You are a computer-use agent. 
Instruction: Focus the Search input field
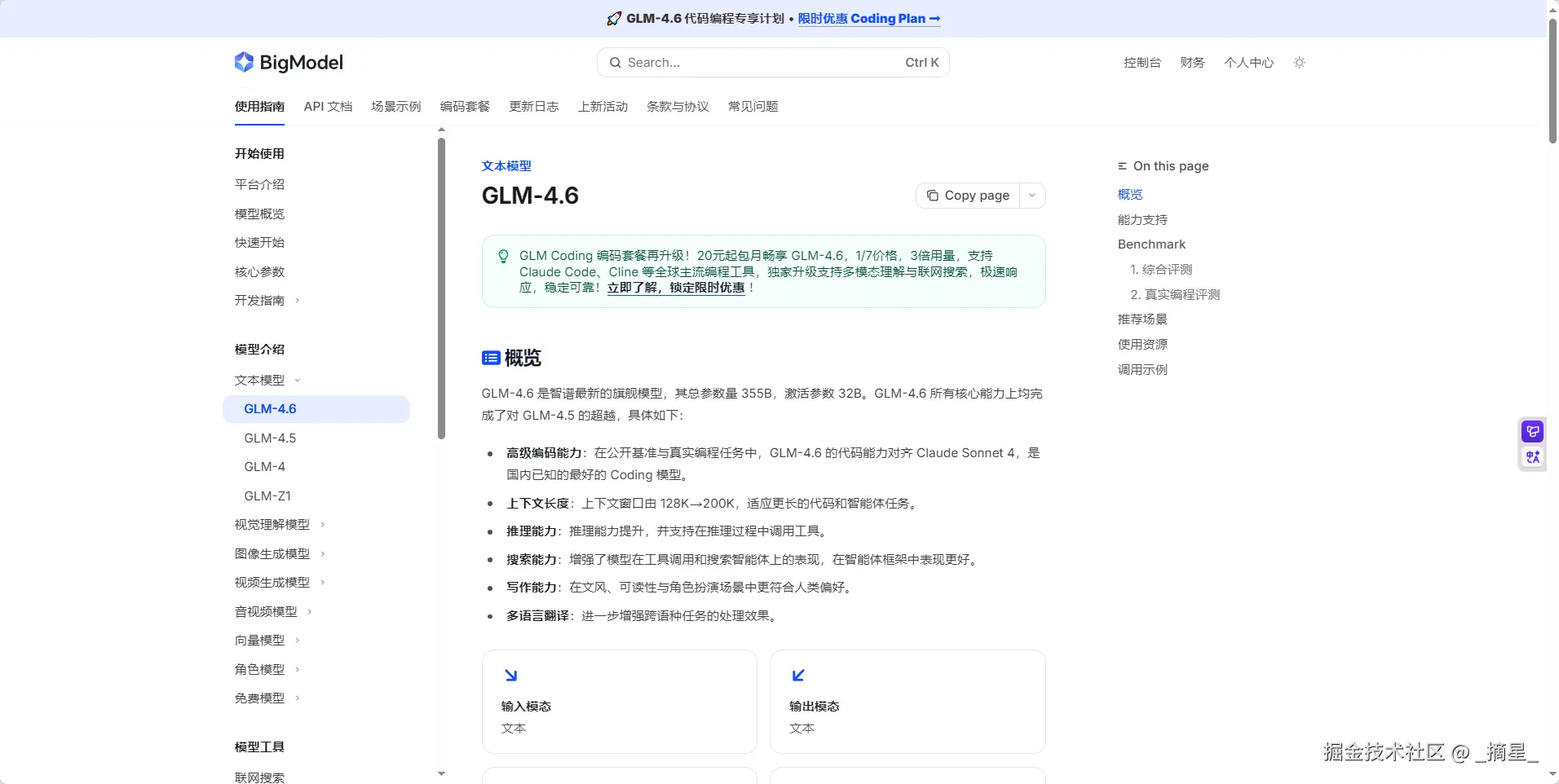773,63
